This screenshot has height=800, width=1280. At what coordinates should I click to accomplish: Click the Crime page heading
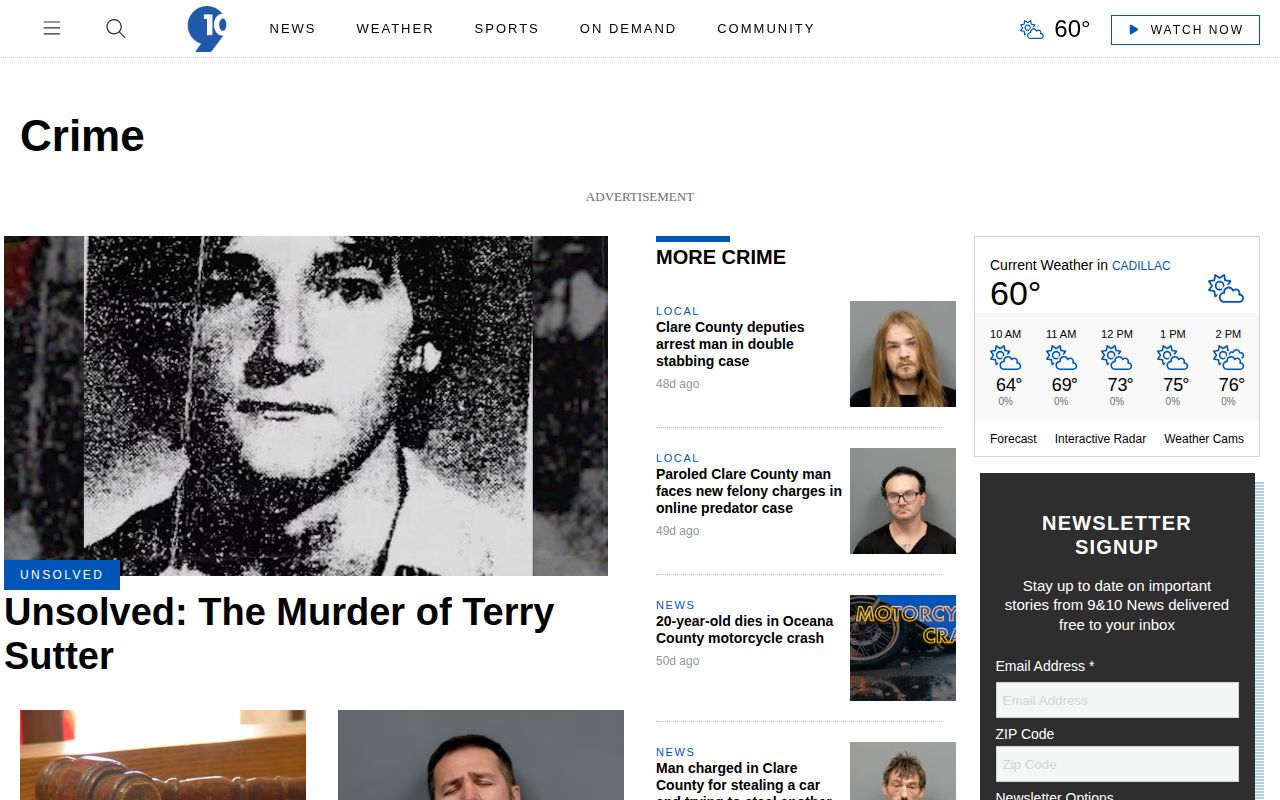(82, 136)
